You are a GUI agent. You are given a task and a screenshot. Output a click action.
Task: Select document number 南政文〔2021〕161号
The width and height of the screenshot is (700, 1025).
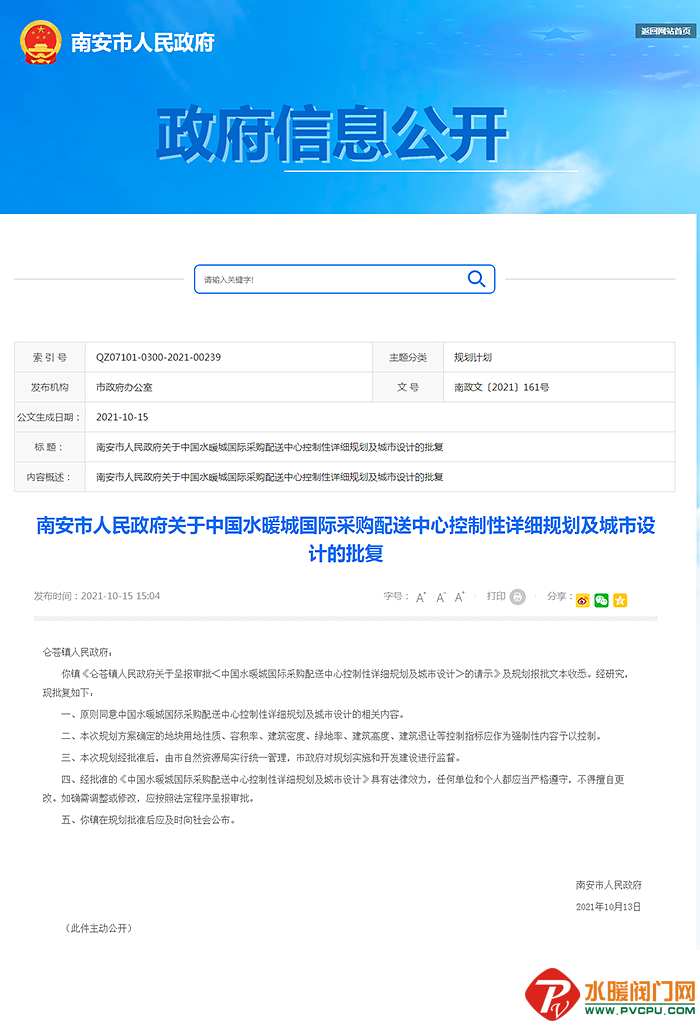(501, 387)
